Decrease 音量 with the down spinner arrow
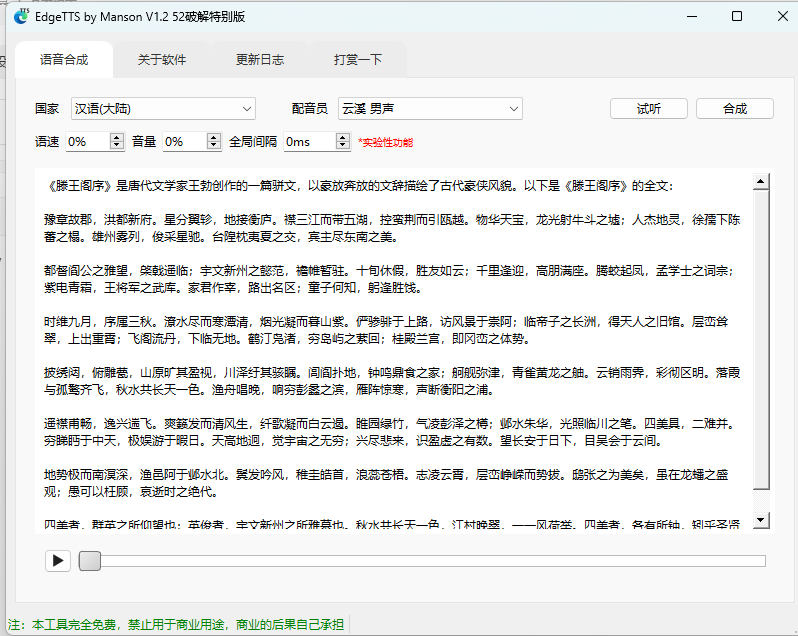Image resolution: width=798 pixels, height=636 pixels. tap(213, 146)
